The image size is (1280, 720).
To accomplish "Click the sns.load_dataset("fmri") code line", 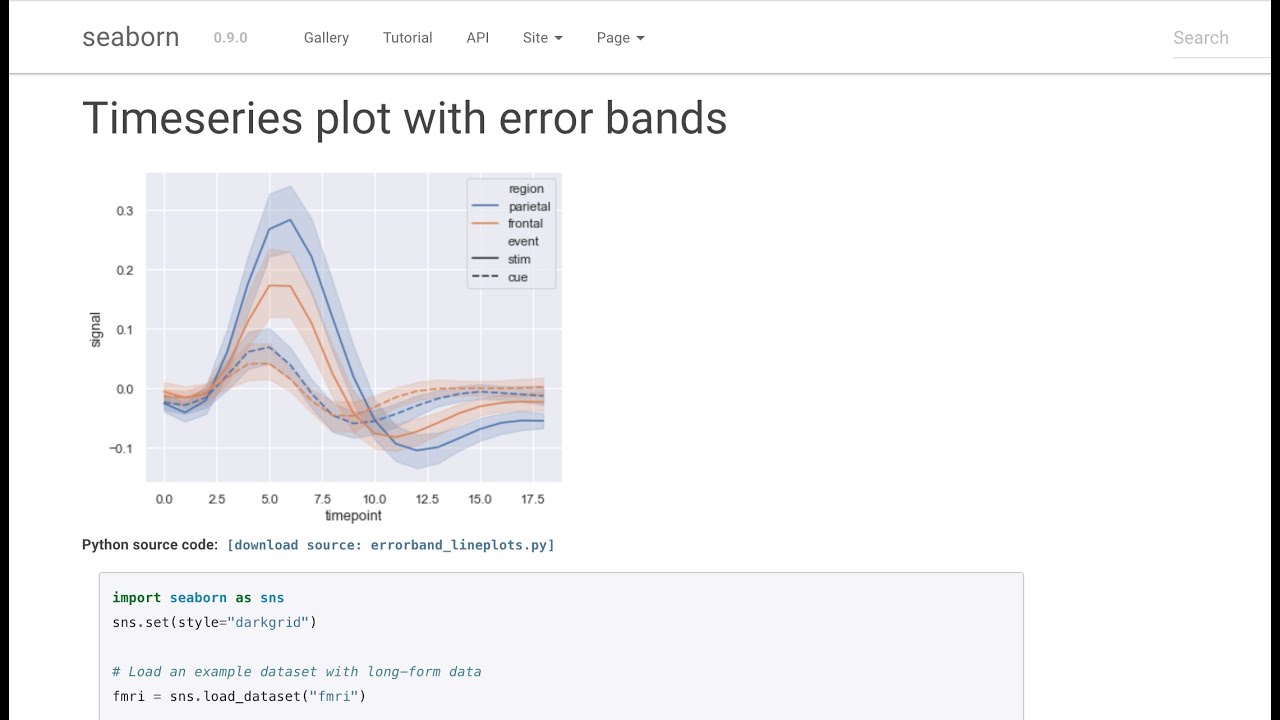I will (x=239, y=696).
